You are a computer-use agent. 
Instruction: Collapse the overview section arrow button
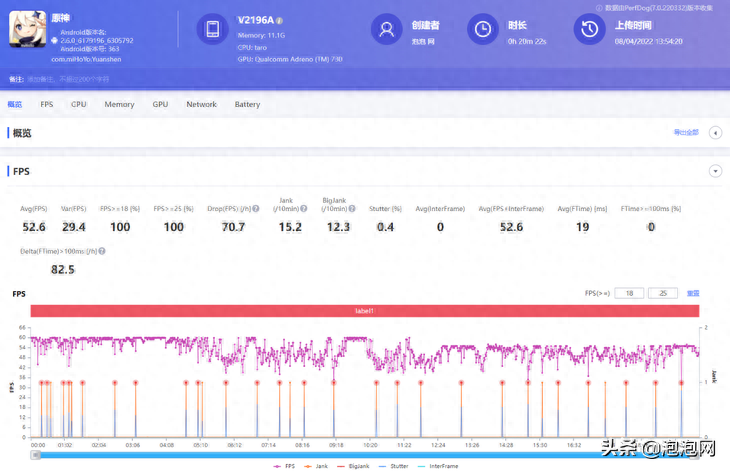click(x=715, y=133)
